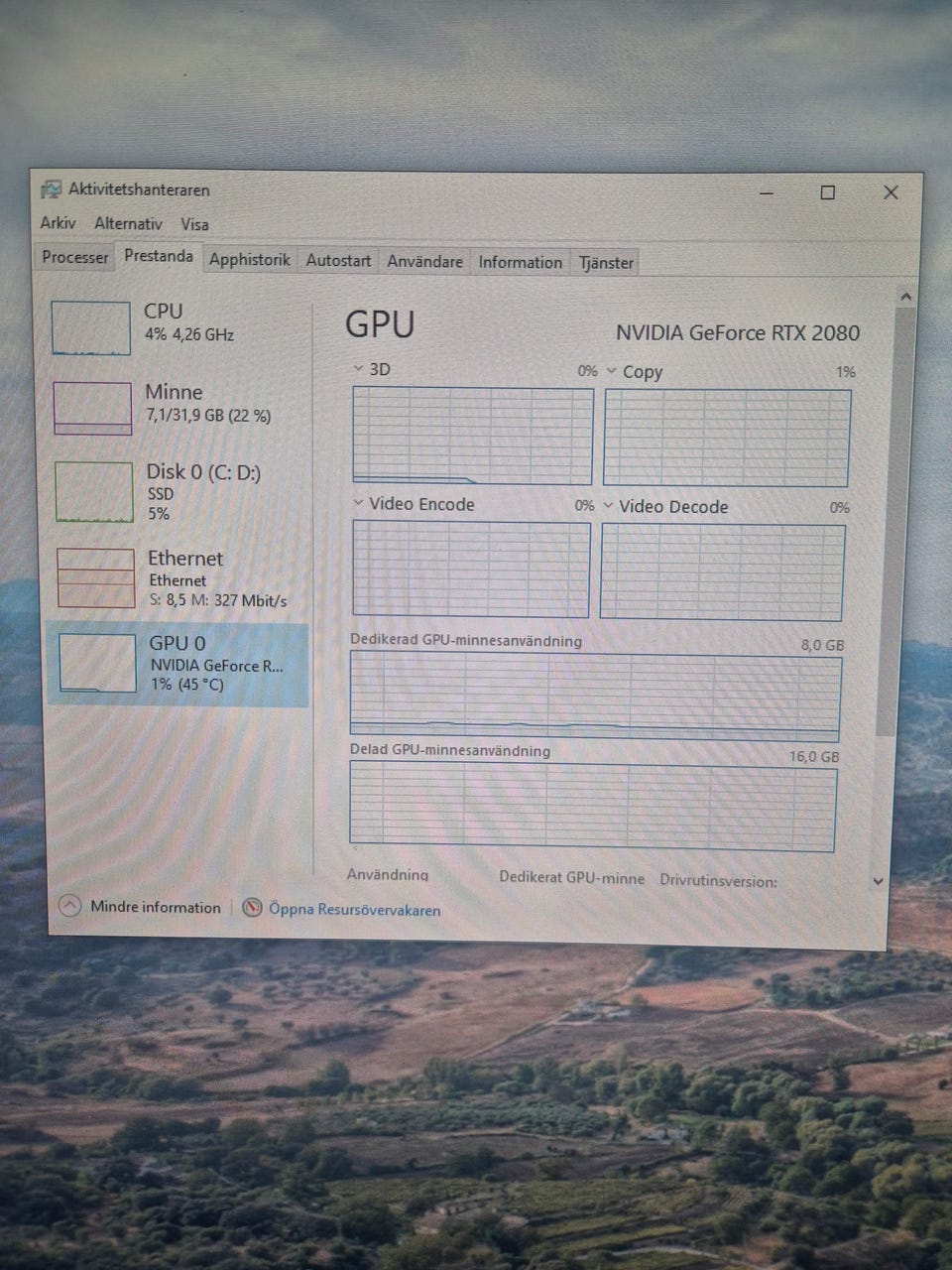The width and height of the screenshot is (952, 1270).
Task: Open the Öppna Resursövervakaren link
Action: [354, 910]
